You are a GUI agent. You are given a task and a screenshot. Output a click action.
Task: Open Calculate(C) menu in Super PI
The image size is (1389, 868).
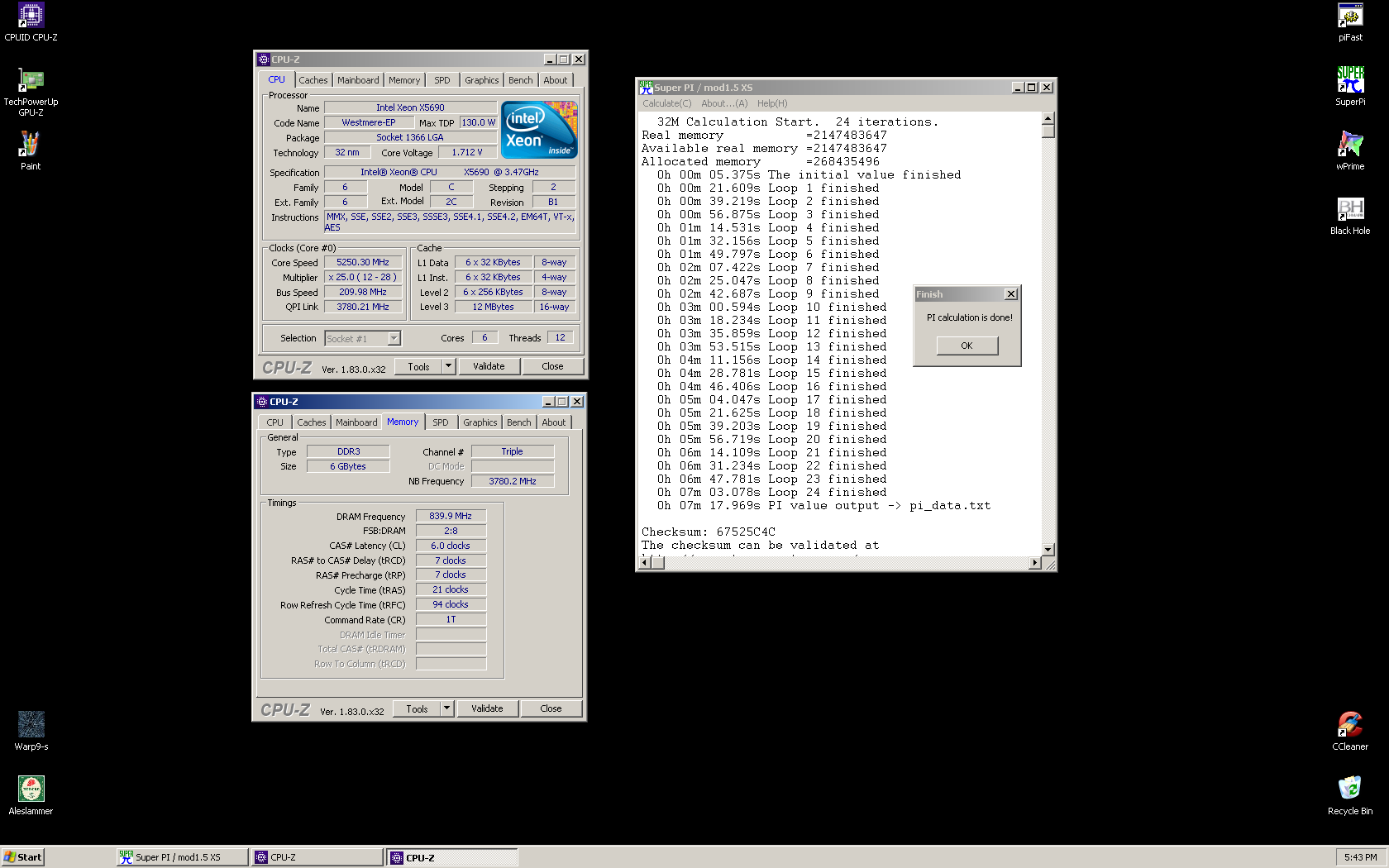tap(666, 103)
